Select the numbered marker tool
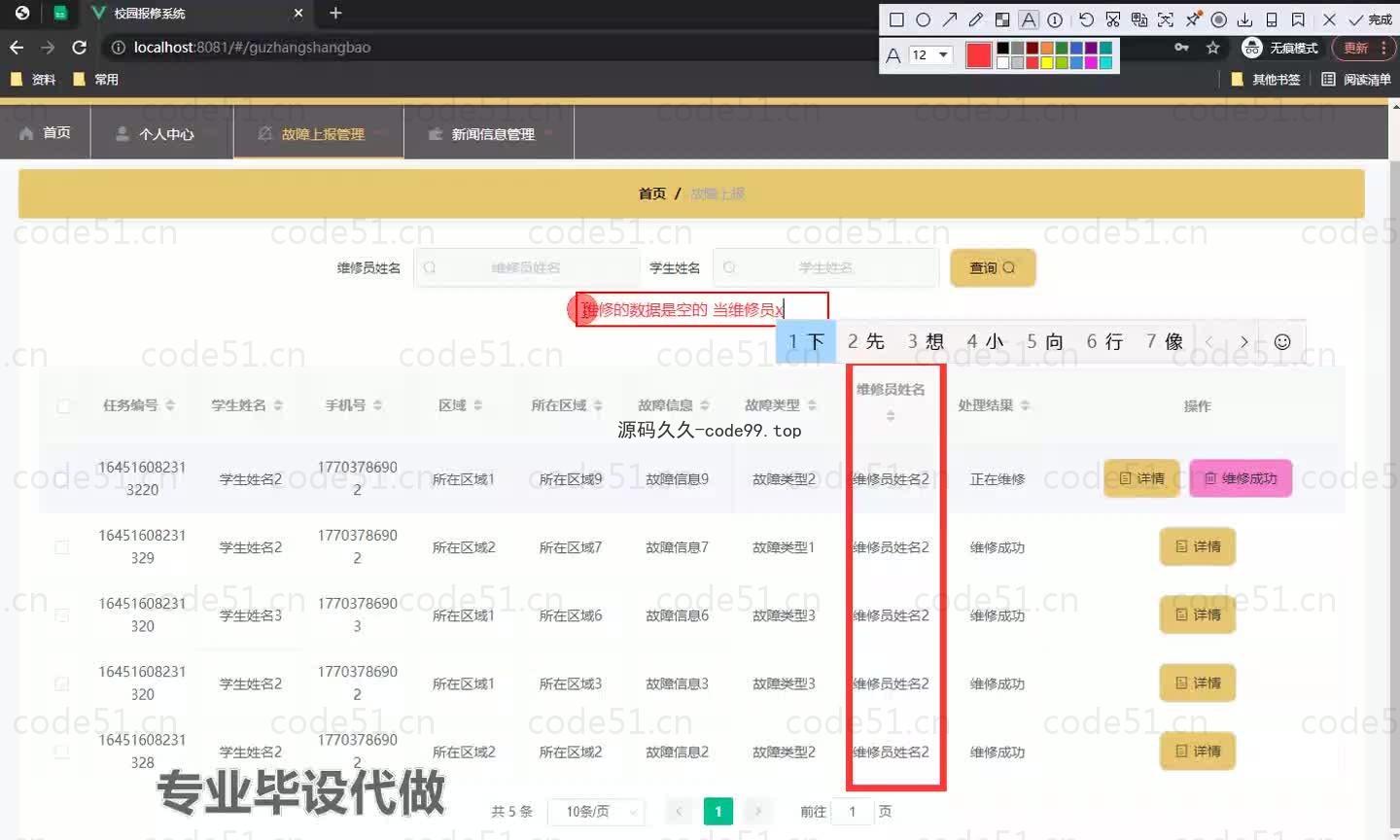Image resolution: width=1400 pixels, height=840 pixels. tap(1055, 19)
